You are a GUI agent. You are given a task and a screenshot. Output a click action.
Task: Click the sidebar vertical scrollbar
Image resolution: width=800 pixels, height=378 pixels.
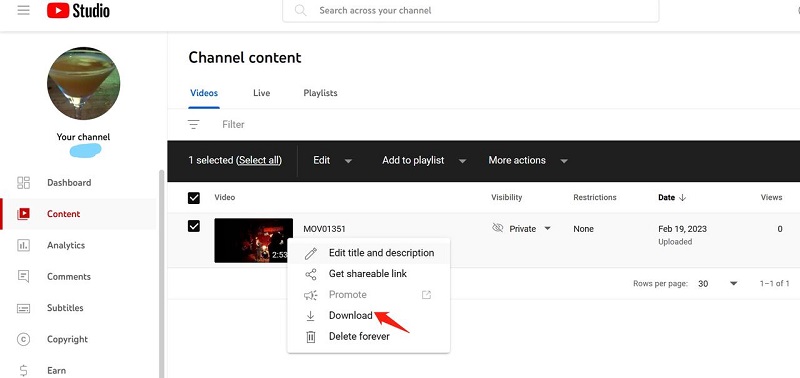click(x=162, y=273)
